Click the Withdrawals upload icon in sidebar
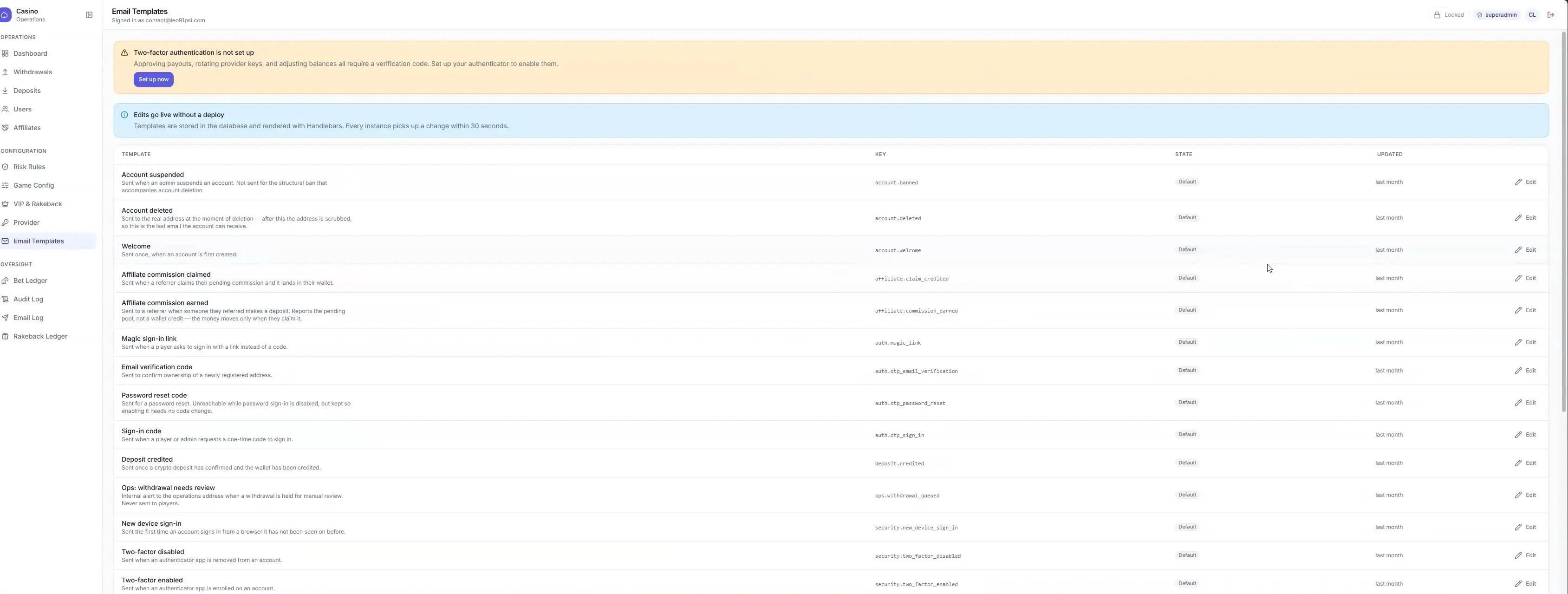The height and width of the screenshot is (594, 1568). click(6, 72)
